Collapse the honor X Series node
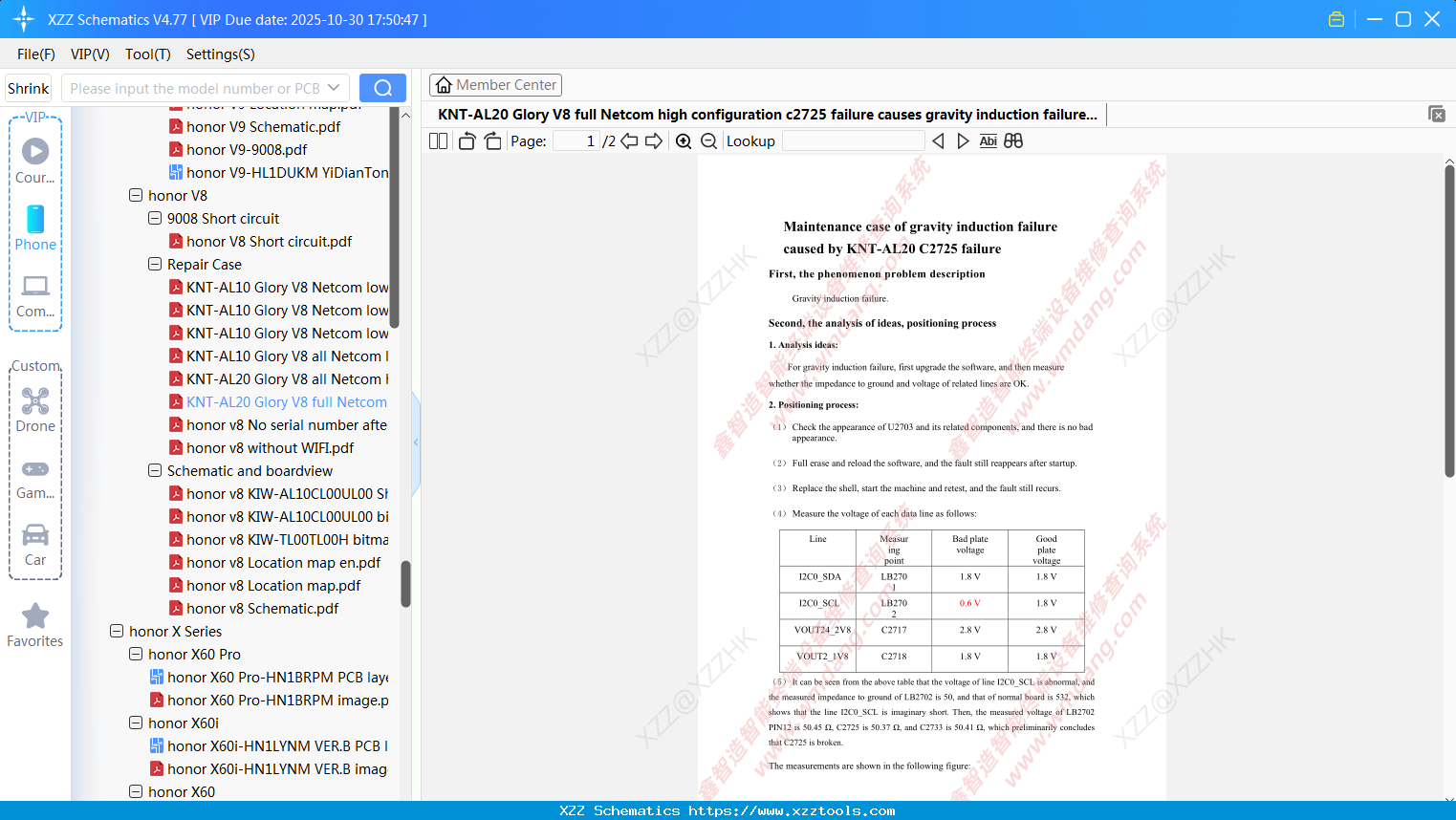 117,631
